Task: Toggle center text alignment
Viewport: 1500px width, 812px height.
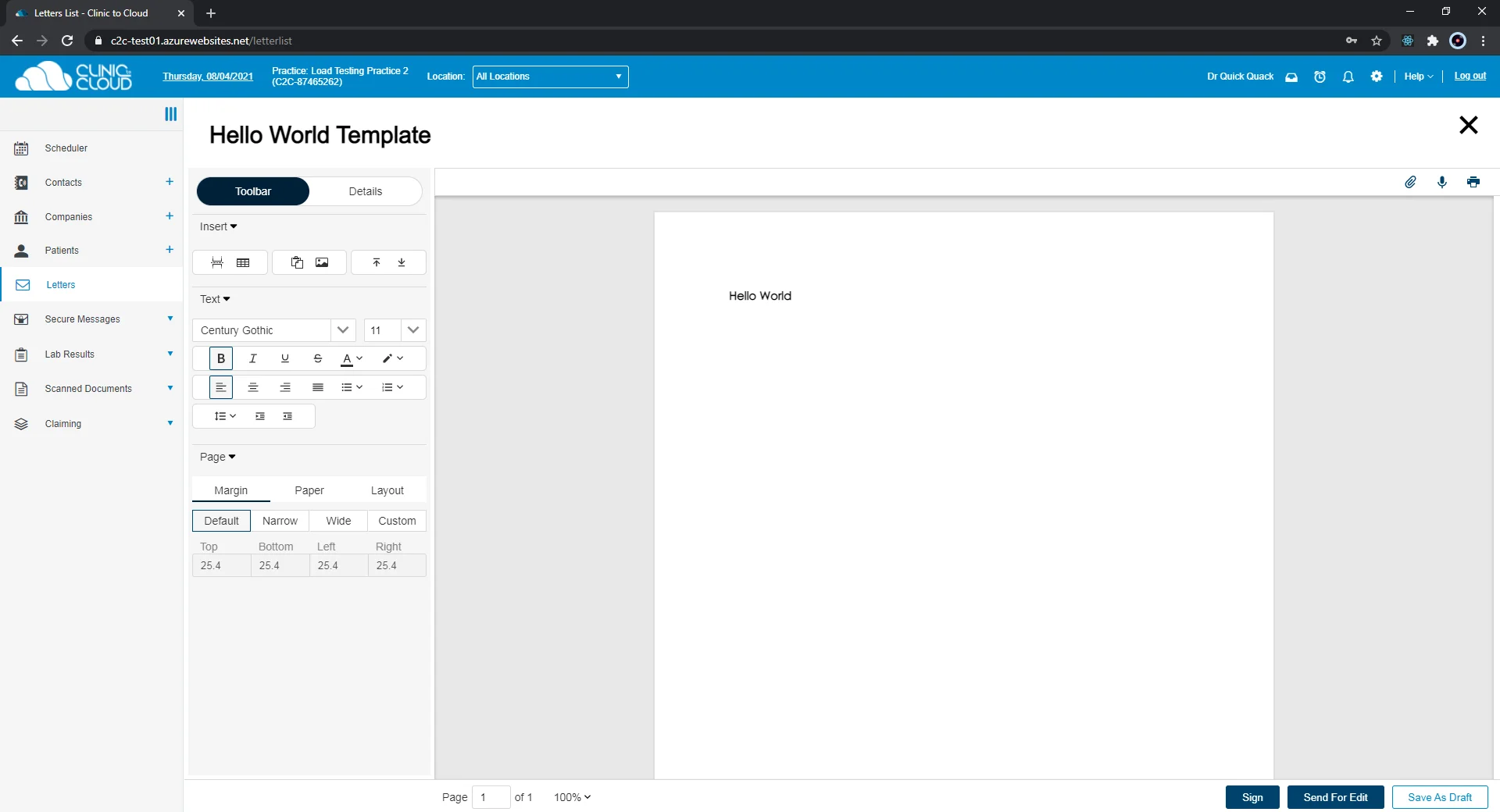Action: click(253, 387)
